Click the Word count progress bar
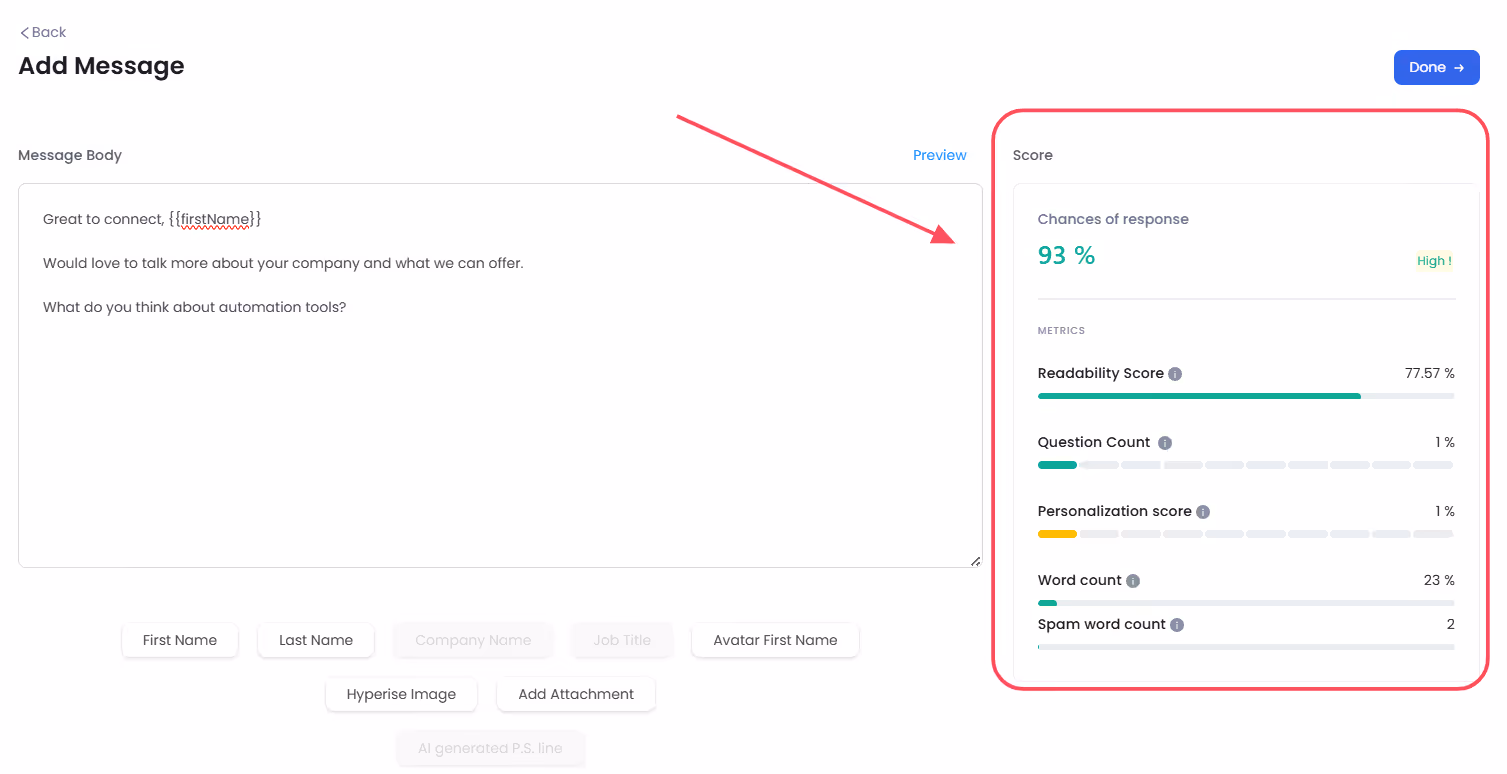1507x774 pixels. point(1246,603)
